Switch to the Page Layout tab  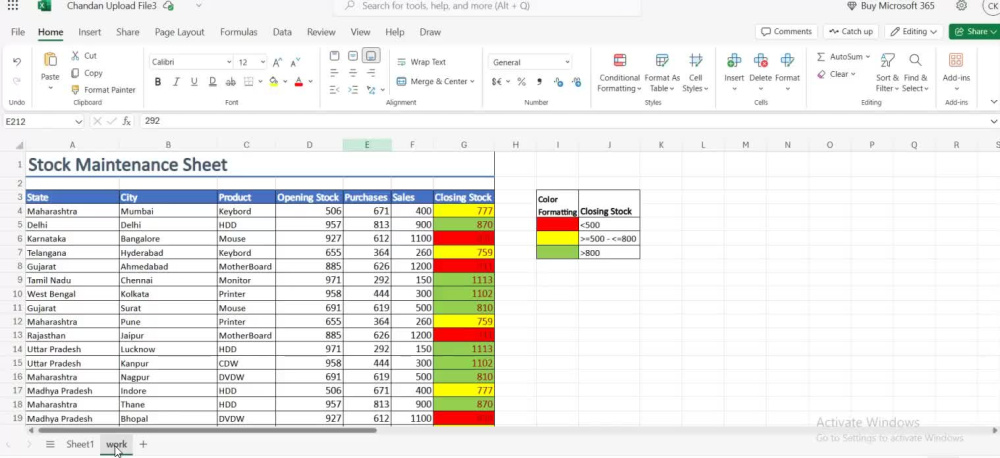pos(179,32)
